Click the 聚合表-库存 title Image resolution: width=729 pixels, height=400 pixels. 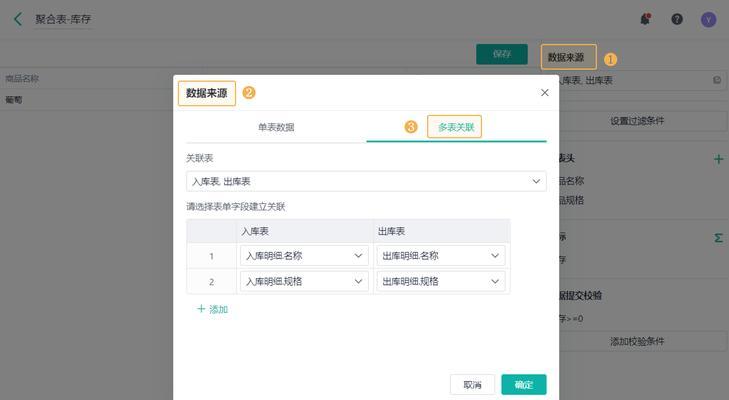tap(63, 19)
